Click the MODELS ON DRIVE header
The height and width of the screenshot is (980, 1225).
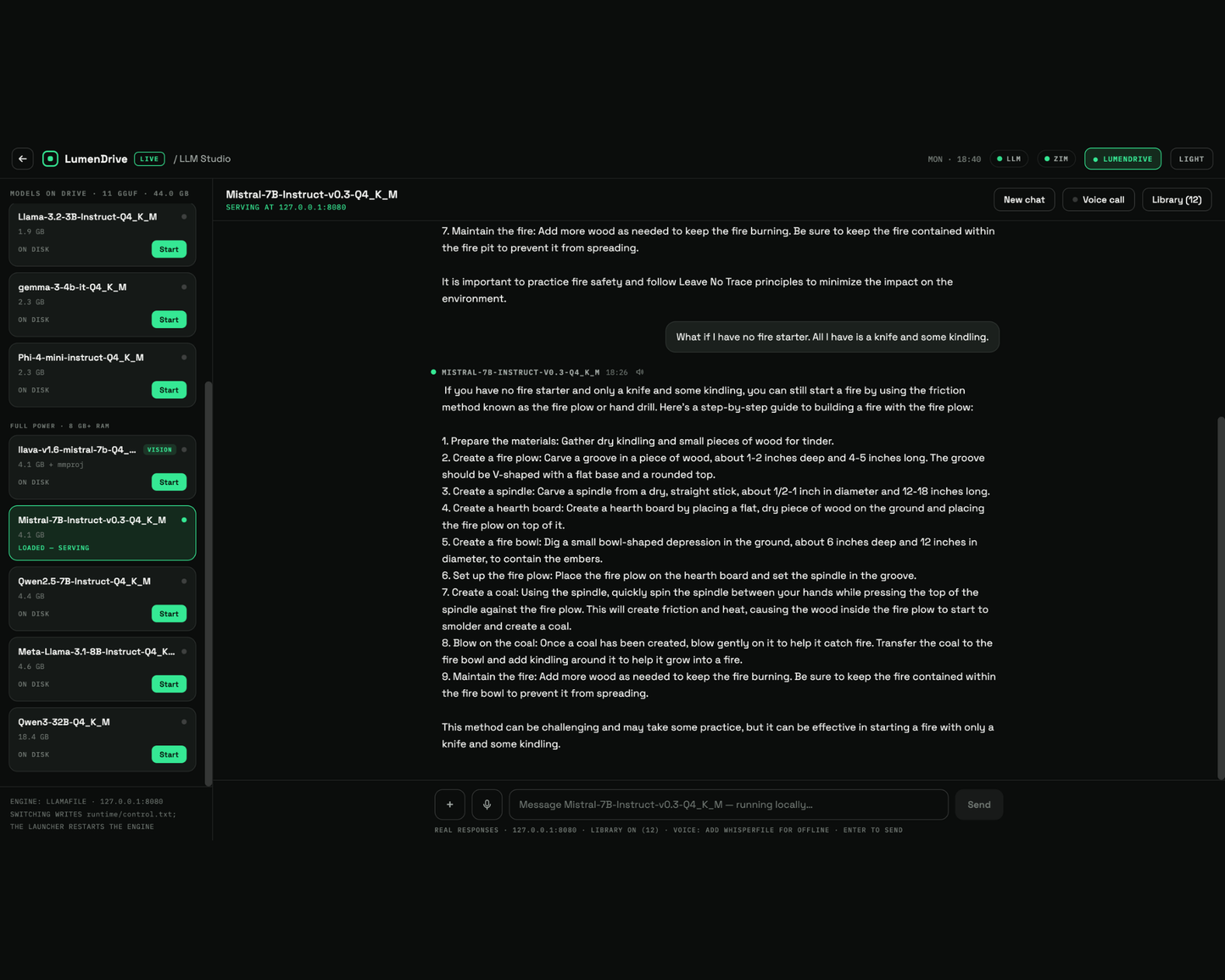[x=99, y=193]
